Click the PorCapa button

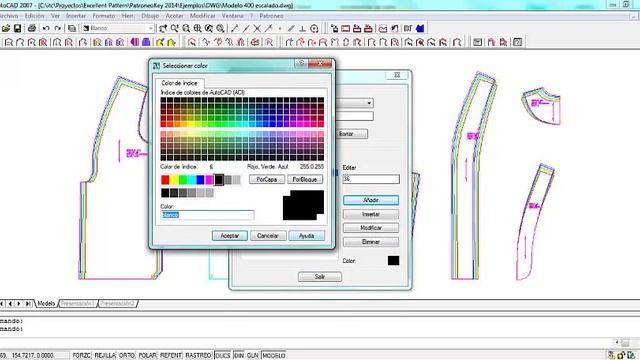[267, 179]
